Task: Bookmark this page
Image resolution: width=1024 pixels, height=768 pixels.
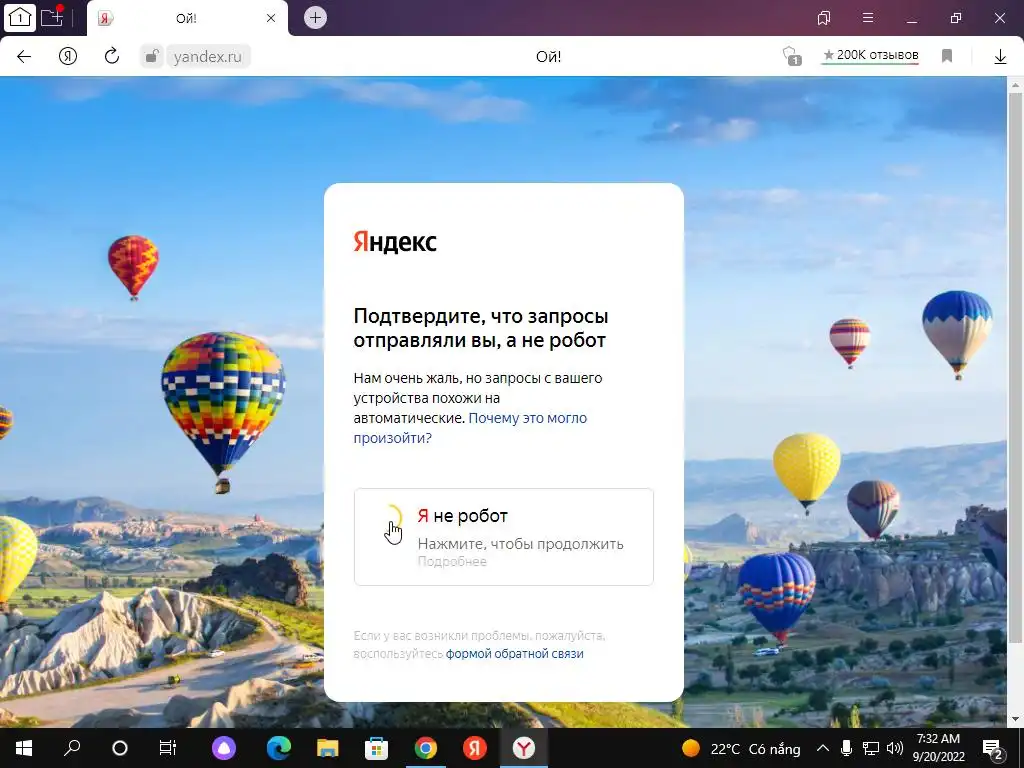Action: pyautogui.click(x=947, y=56)
